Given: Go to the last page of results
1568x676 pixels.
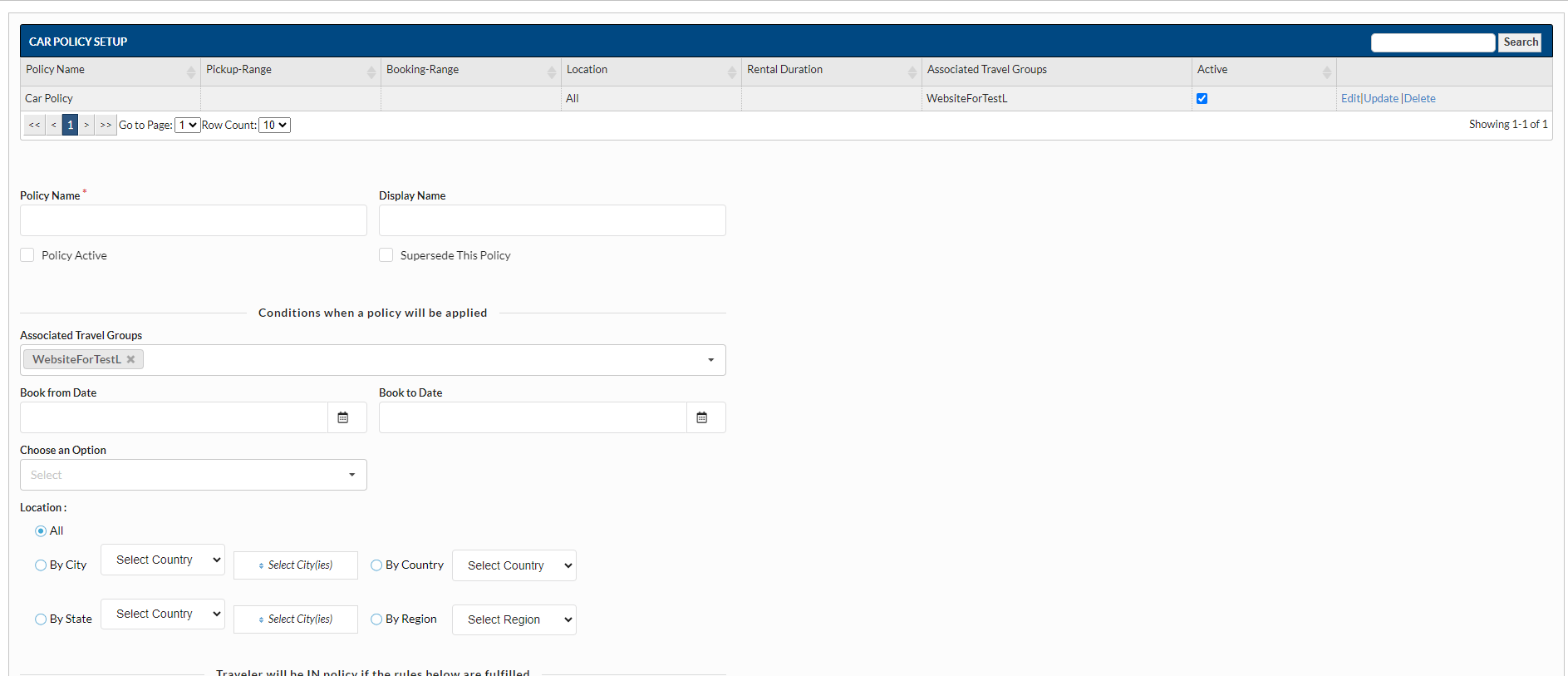Looking at the screenshot, I should [x=106, y=125].
